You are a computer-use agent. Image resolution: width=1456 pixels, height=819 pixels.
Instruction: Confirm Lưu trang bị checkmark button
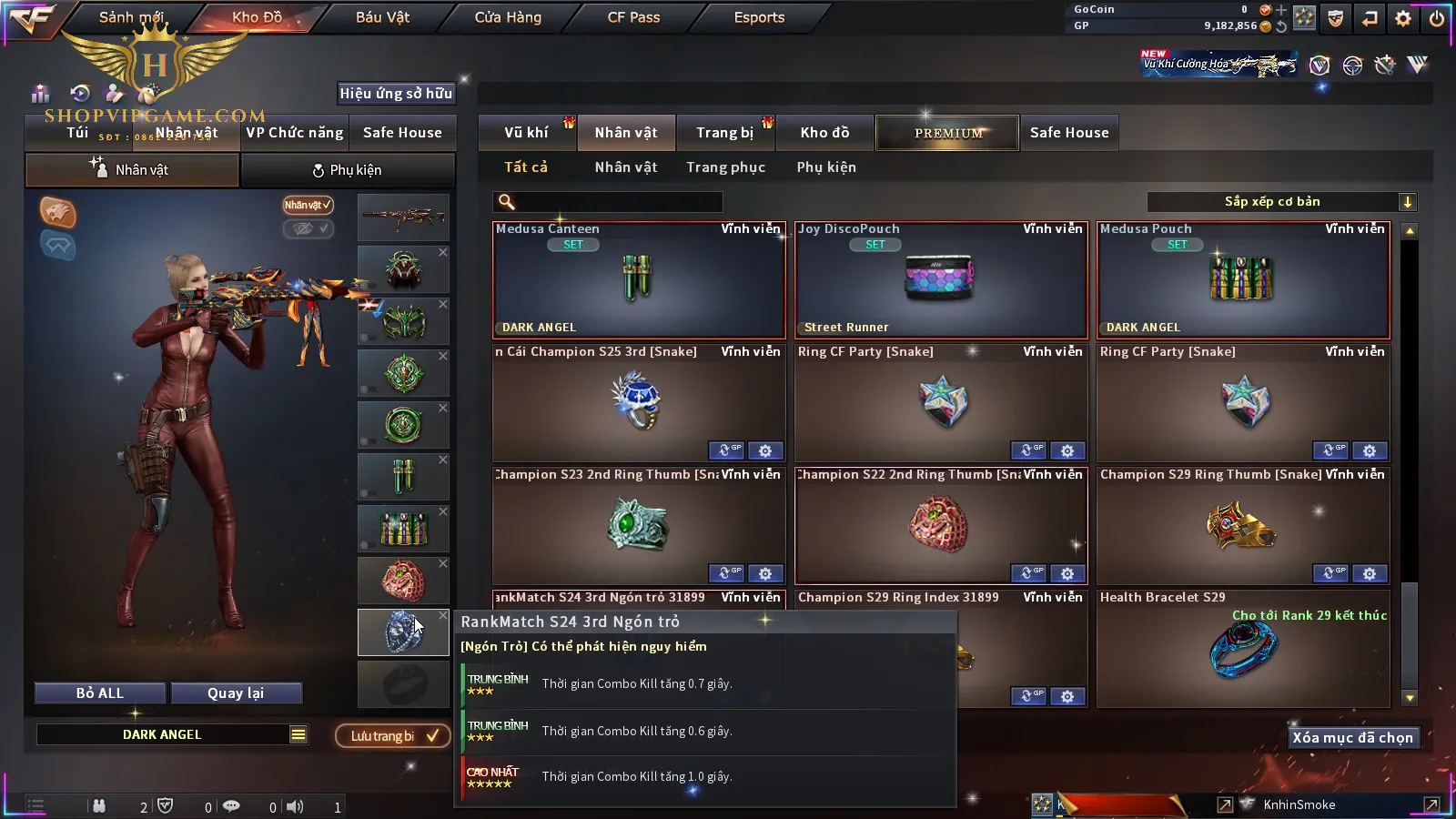click(392, 735)
